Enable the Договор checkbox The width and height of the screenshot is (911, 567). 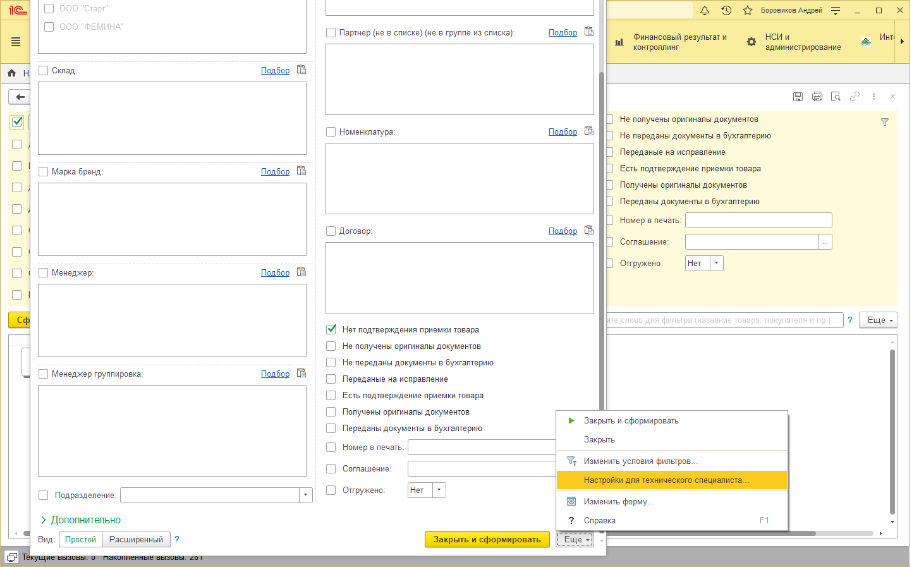332,231
